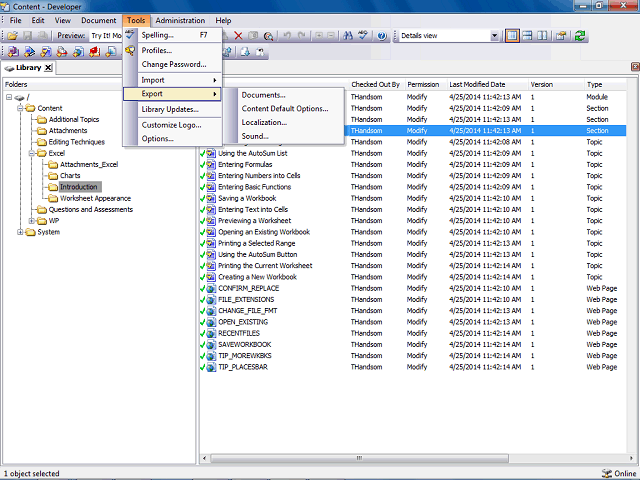
Task: Select Library Updates... menu entry
Action: (170, 109)
